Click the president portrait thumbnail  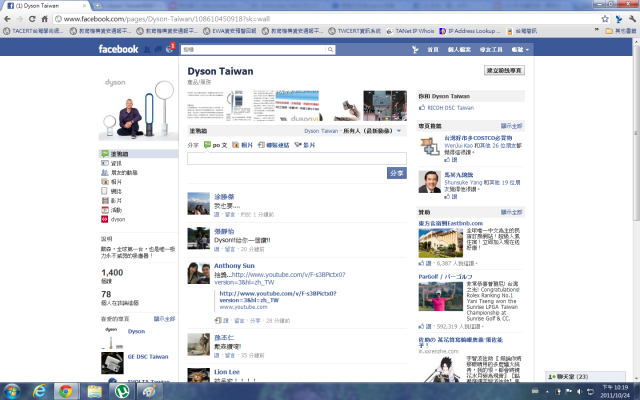[x=429, y=182]
